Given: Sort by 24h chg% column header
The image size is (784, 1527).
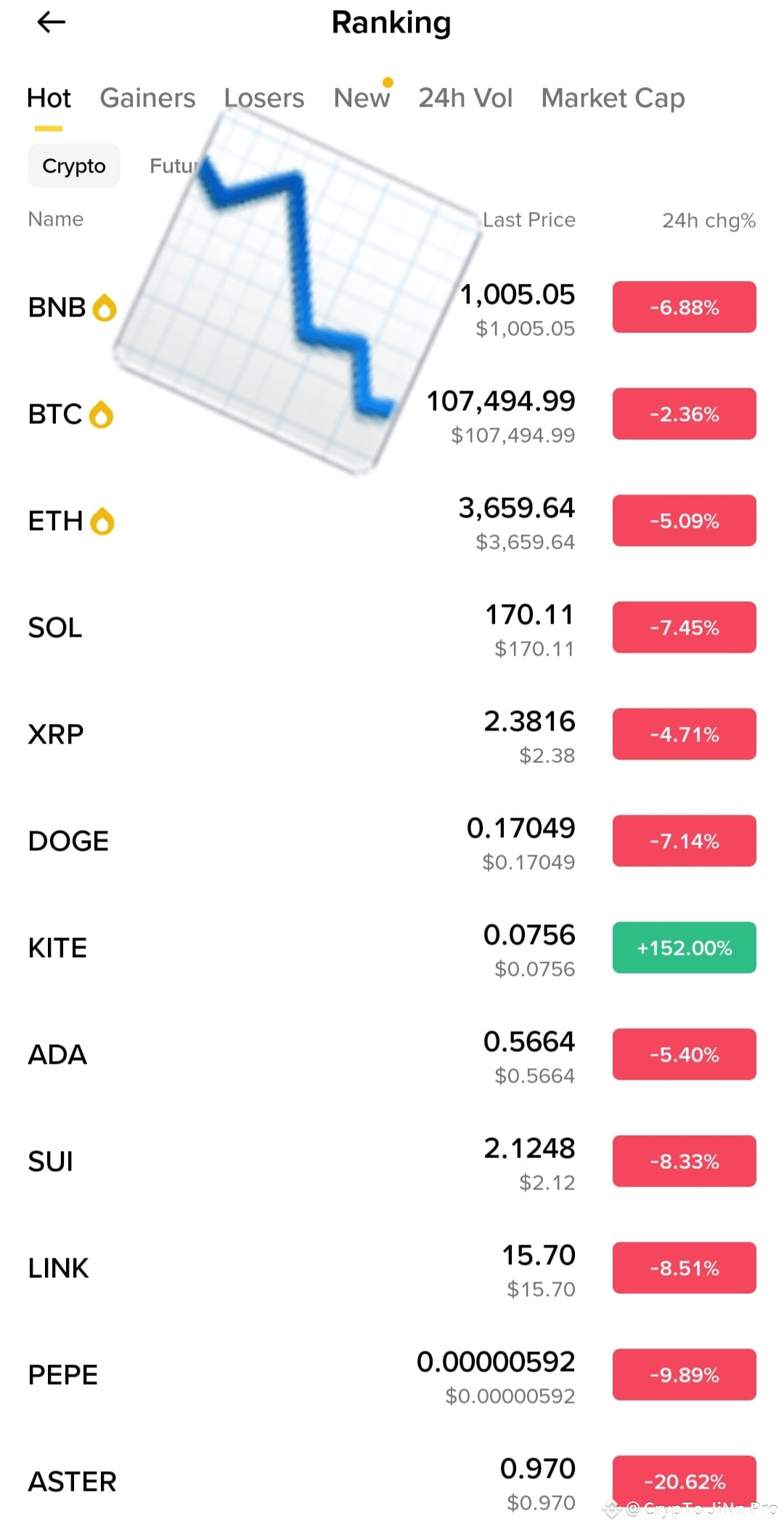Looking at the screenshot, I should point(709,220).
